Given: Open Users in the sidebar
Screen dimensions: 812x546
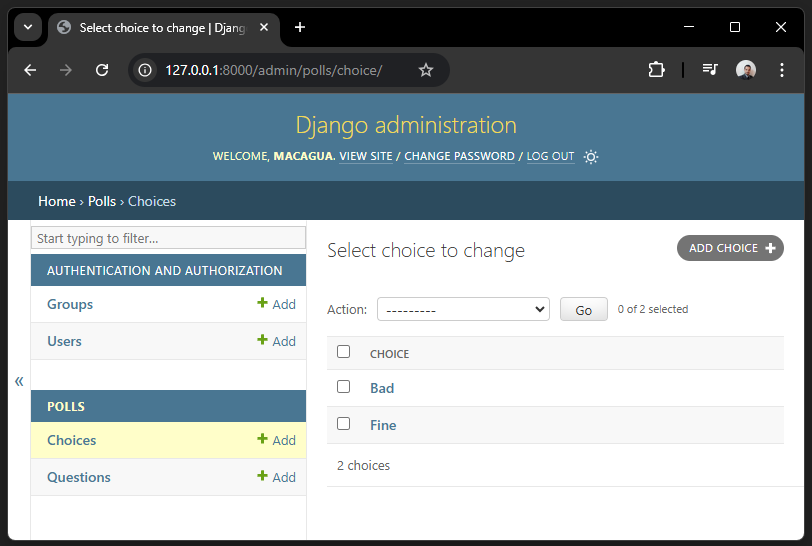Looking at the screenshot, I should pyautogui.click(x=64, y=341).
